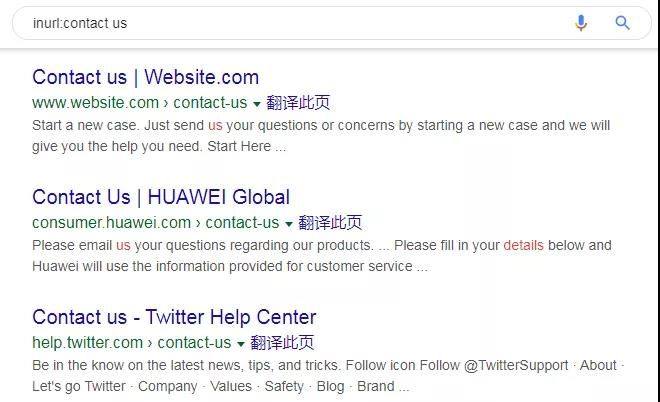Open the 'Contact us - Twitter Help Center' result
The width and height of the screenshot is (660, 402).
click(x=174, y=317)
